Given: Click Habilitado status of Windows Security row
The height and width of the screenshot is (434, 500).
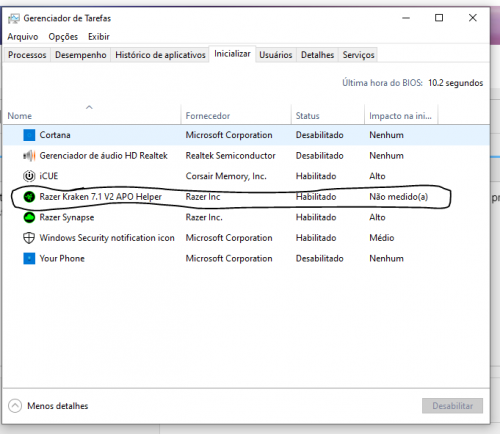Looking at the screenshot, I should [316, 238].
